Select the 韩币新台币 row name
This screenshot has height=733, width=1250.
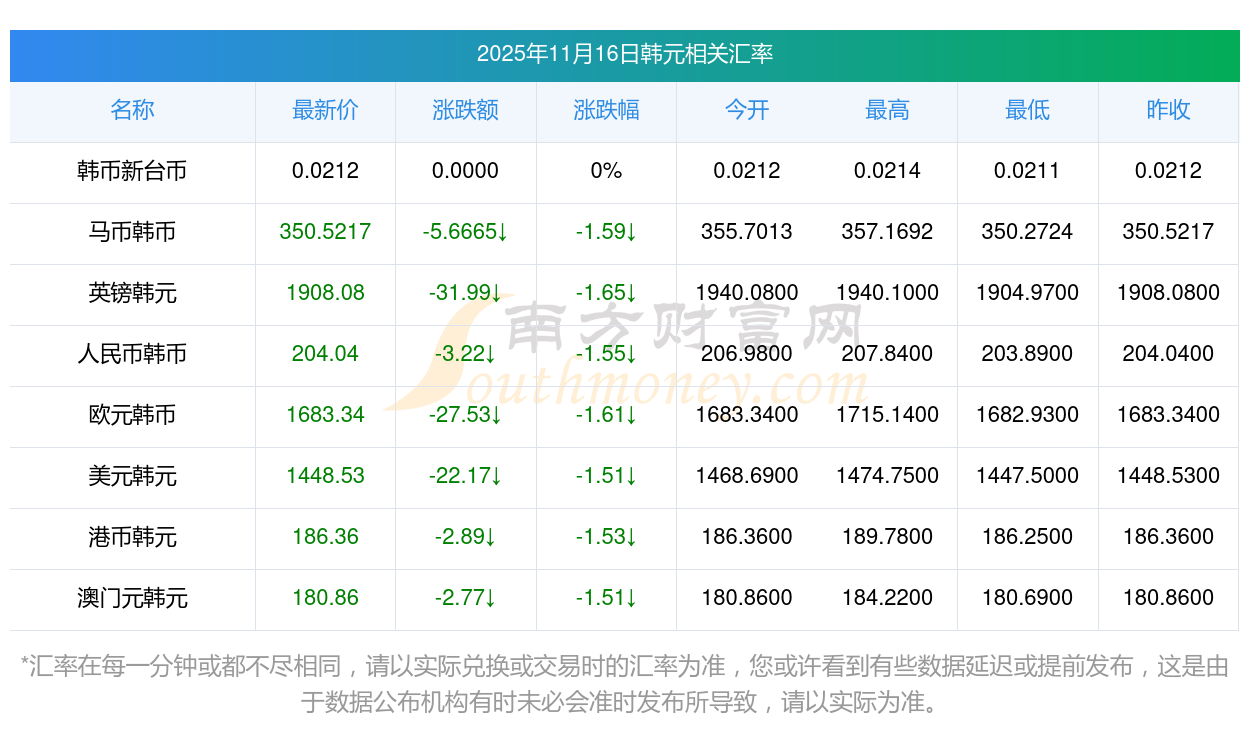click(x=132, y=171)
